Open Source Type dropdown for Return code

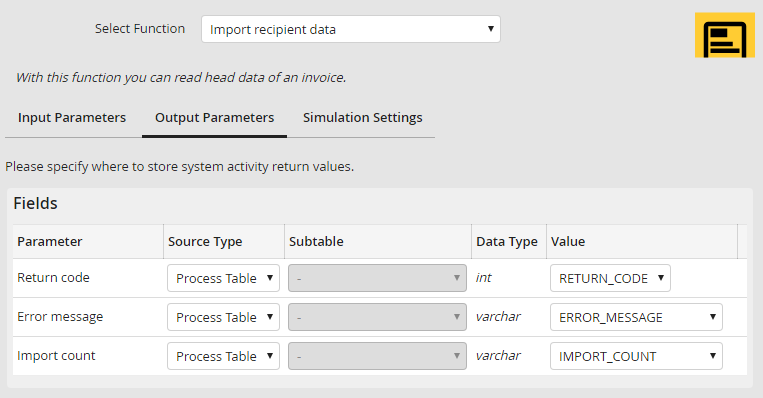pyautogui.click(x=223, y=278)
